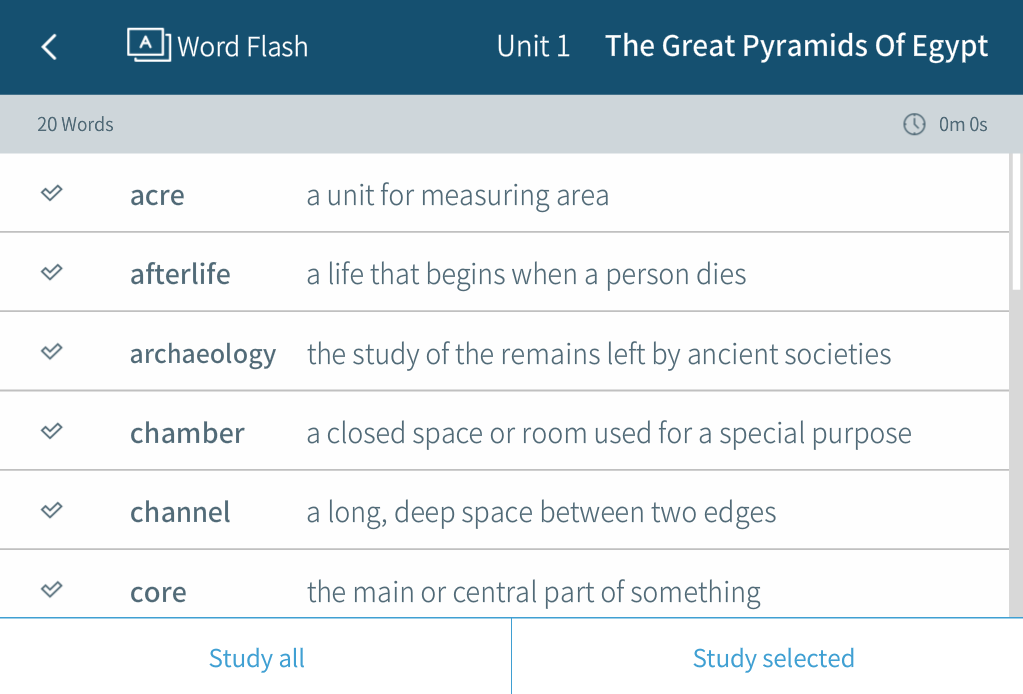
Task: Tap the Study all button
Action: [x=256, y=657]
